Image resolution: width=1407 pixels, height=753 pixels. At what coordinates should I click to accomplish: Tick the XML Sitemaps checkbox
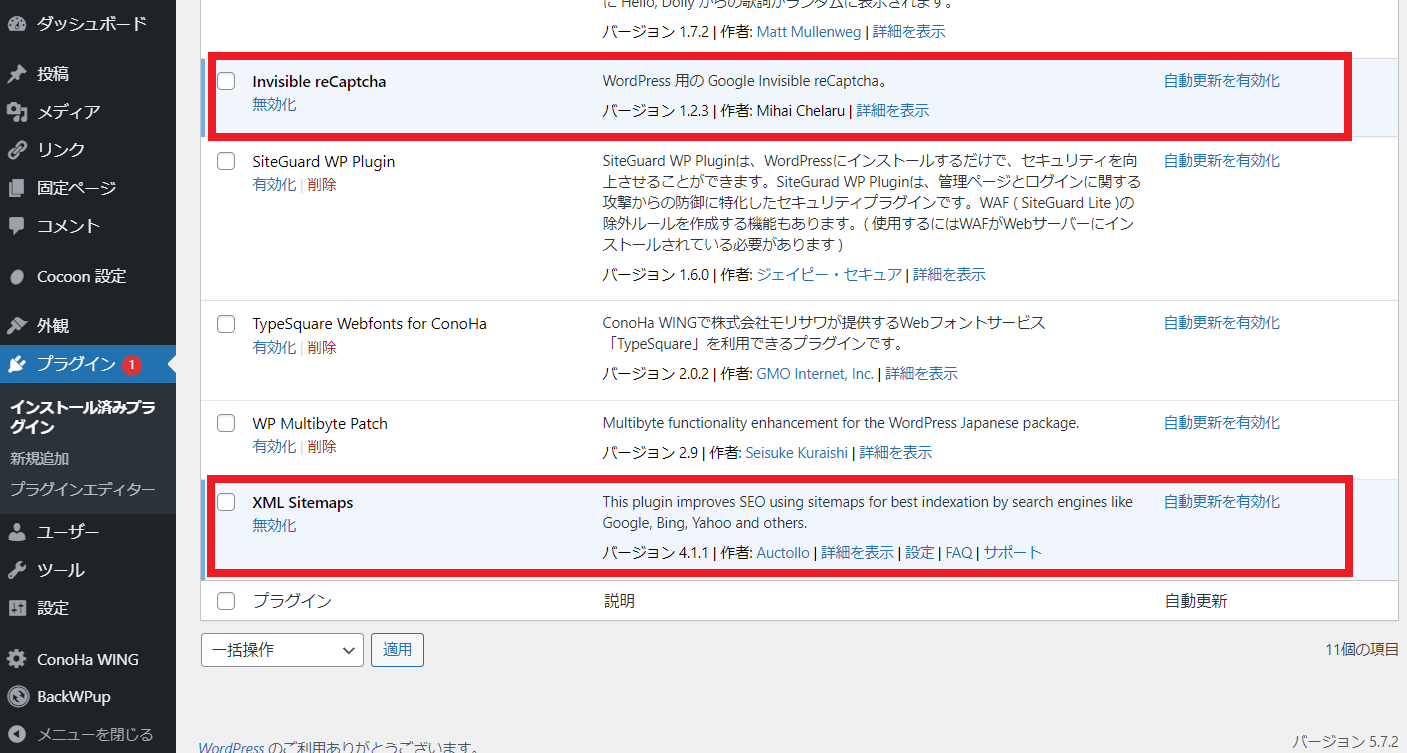coord(226,502)
